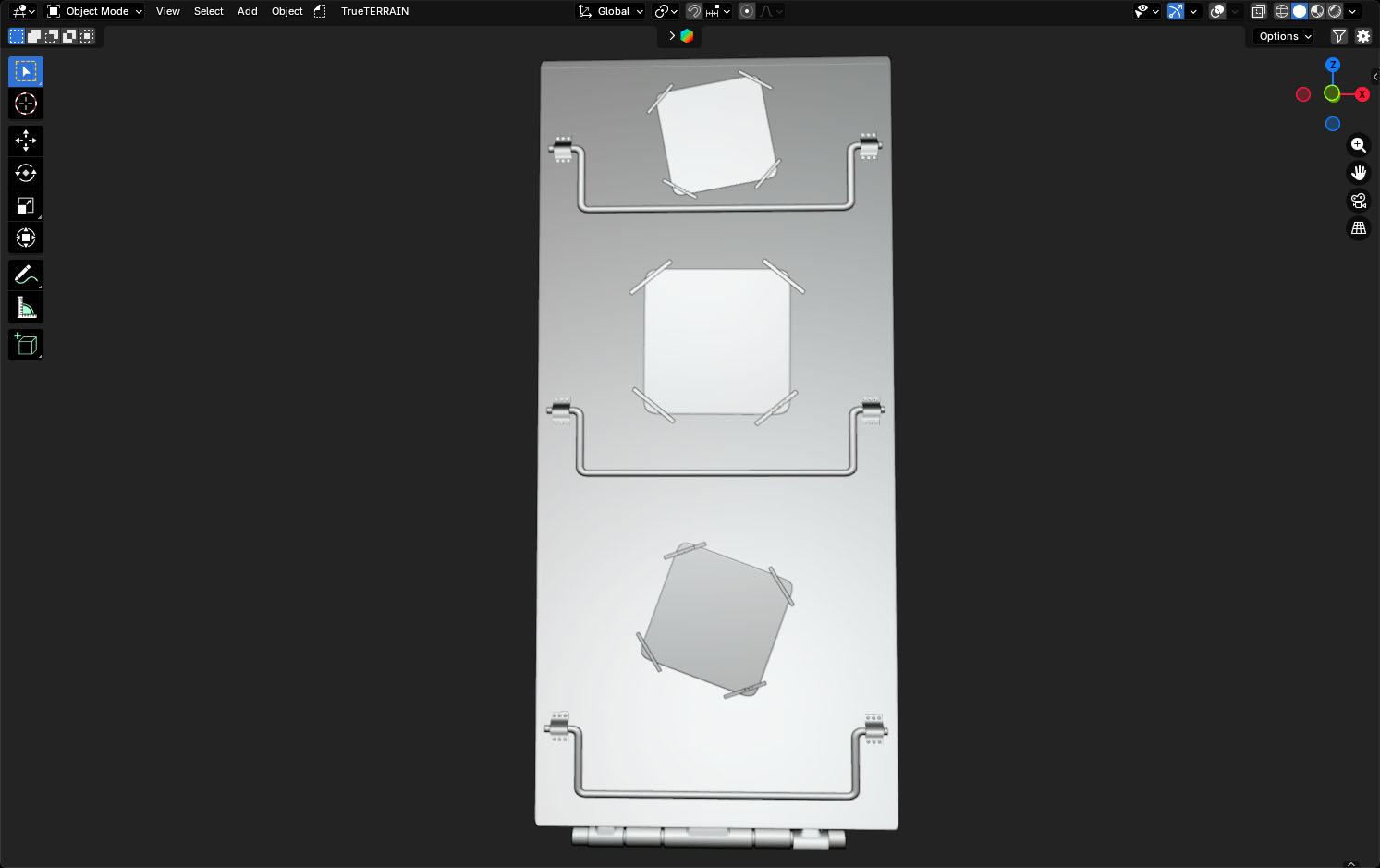Switch to rendered shading
The width and height of the screenshot is (1380, 868).
(x=1335, y=11)
